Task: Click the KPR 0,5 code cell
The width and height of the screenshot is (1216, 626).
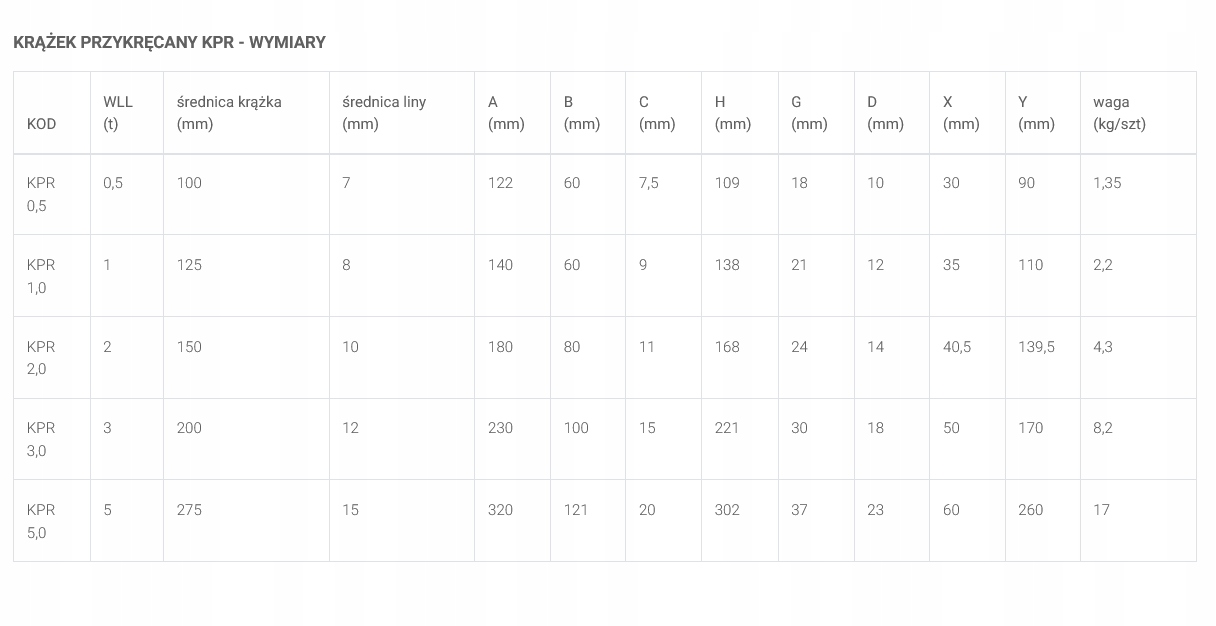Action: pyautogui.click(x=41, y=194)
